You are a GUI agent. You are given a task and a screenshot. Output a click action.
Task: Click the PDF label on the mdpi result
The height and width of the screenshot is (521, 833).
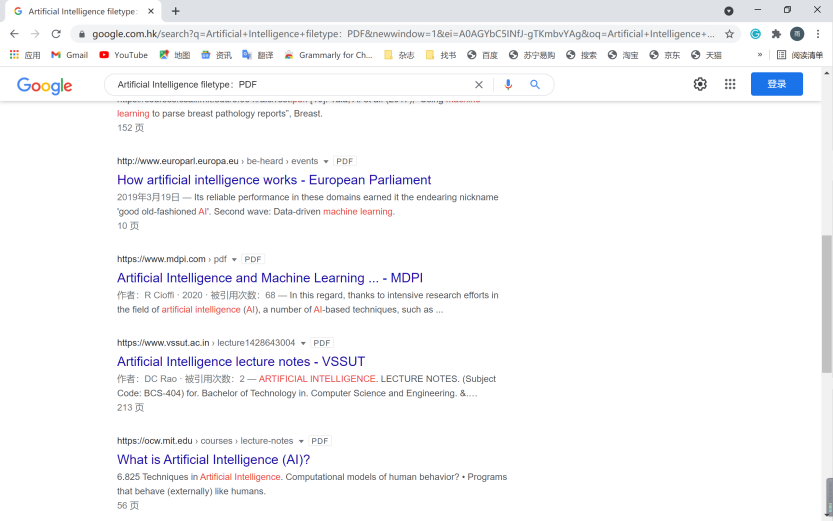253,259
